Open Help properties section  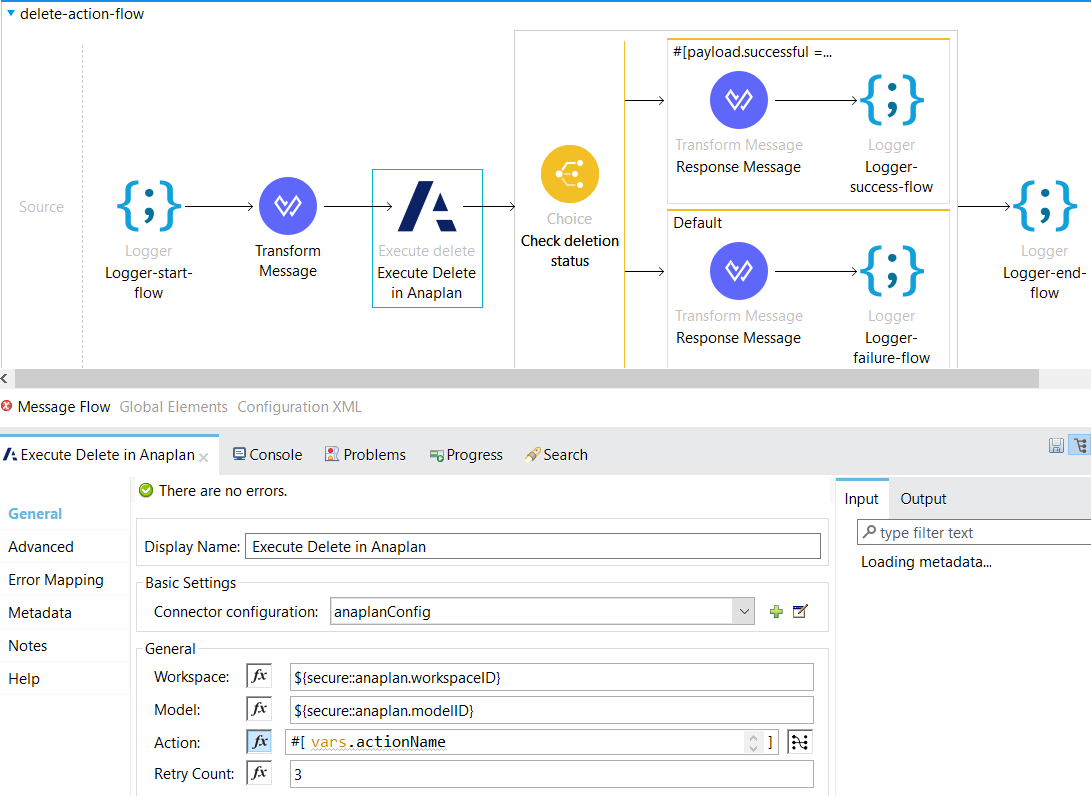[24, 679]
